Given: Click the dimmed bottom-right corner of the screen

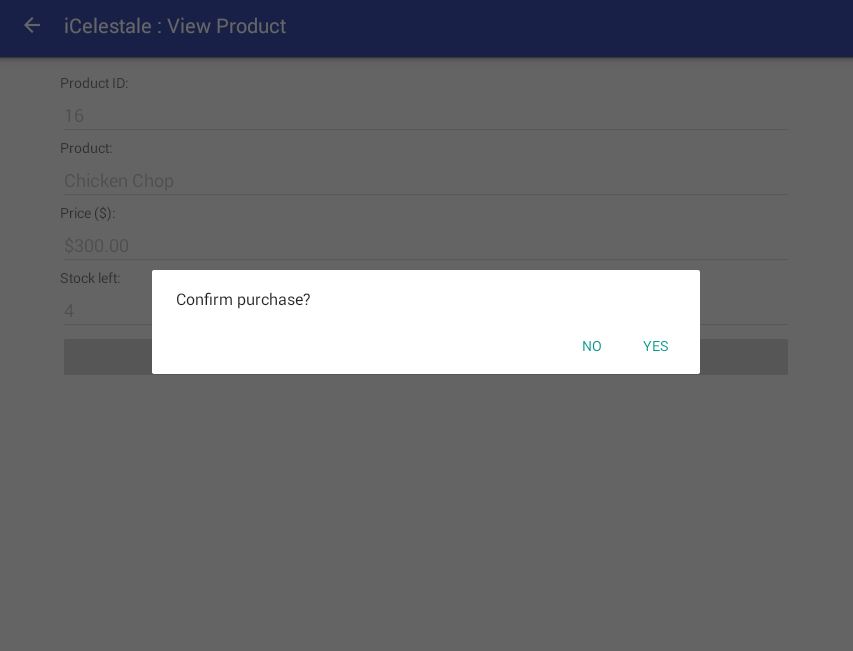Looking at the screenshot, I should tap(820, 620).
